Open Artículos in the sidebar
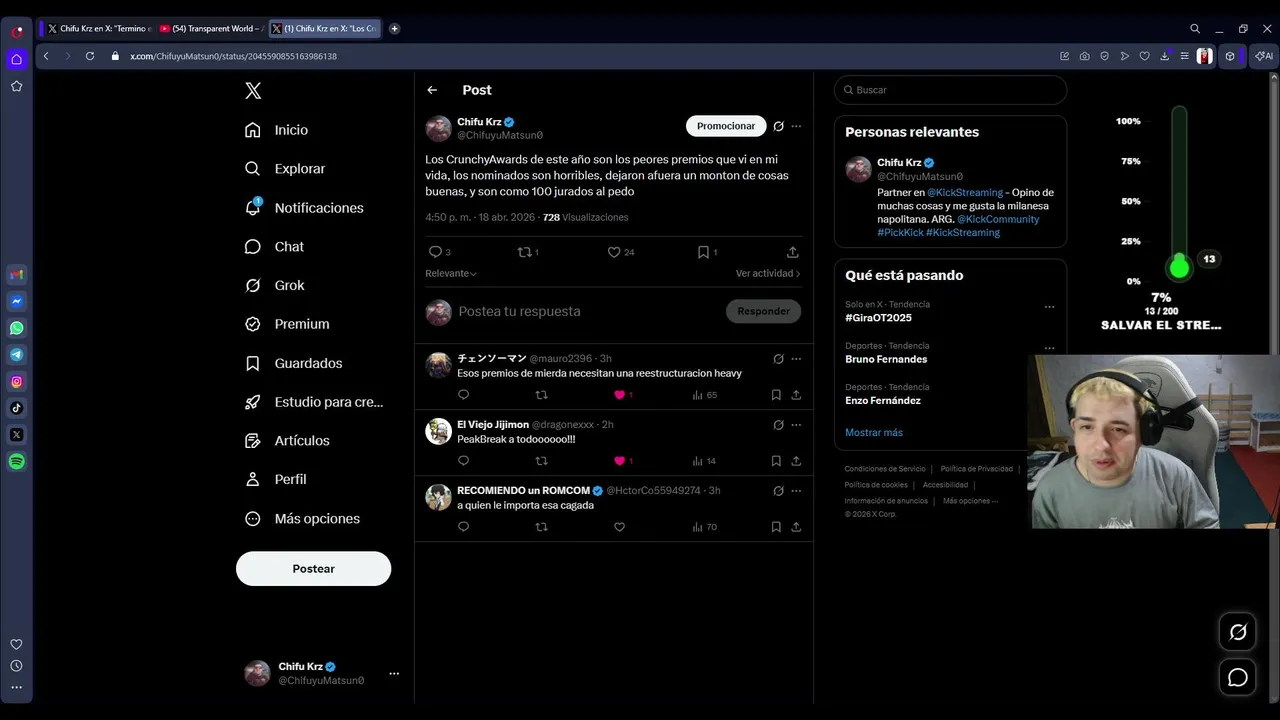Image resolution: width=1280 pixels, height=720 pixels. coord(287,441)
